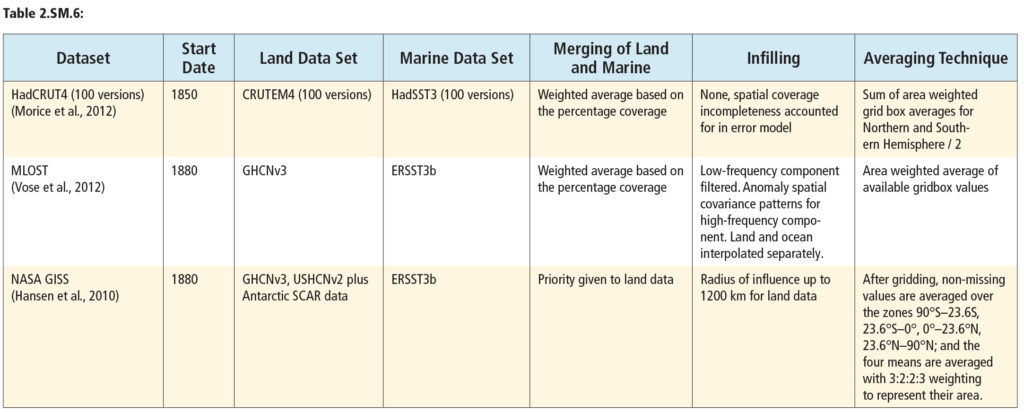1024x412 pixels.
Task: Click Radius of influence infilling cell
Action: click(765, 289)
